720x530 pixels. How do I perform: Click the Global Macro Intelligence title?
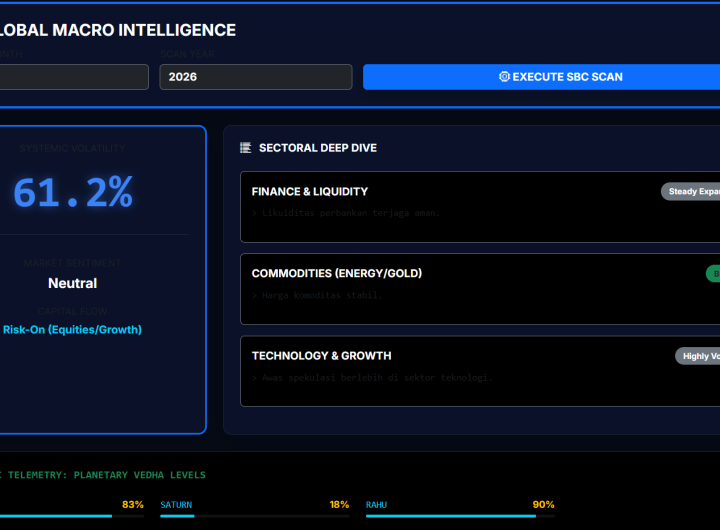click(118, 30)
